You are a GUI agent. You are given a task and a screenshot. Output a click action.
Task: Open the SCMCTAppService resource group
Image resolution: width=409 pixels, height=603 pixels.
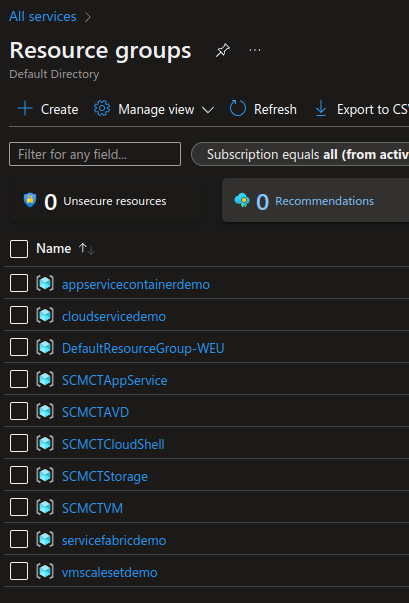[x=115, y=380]
